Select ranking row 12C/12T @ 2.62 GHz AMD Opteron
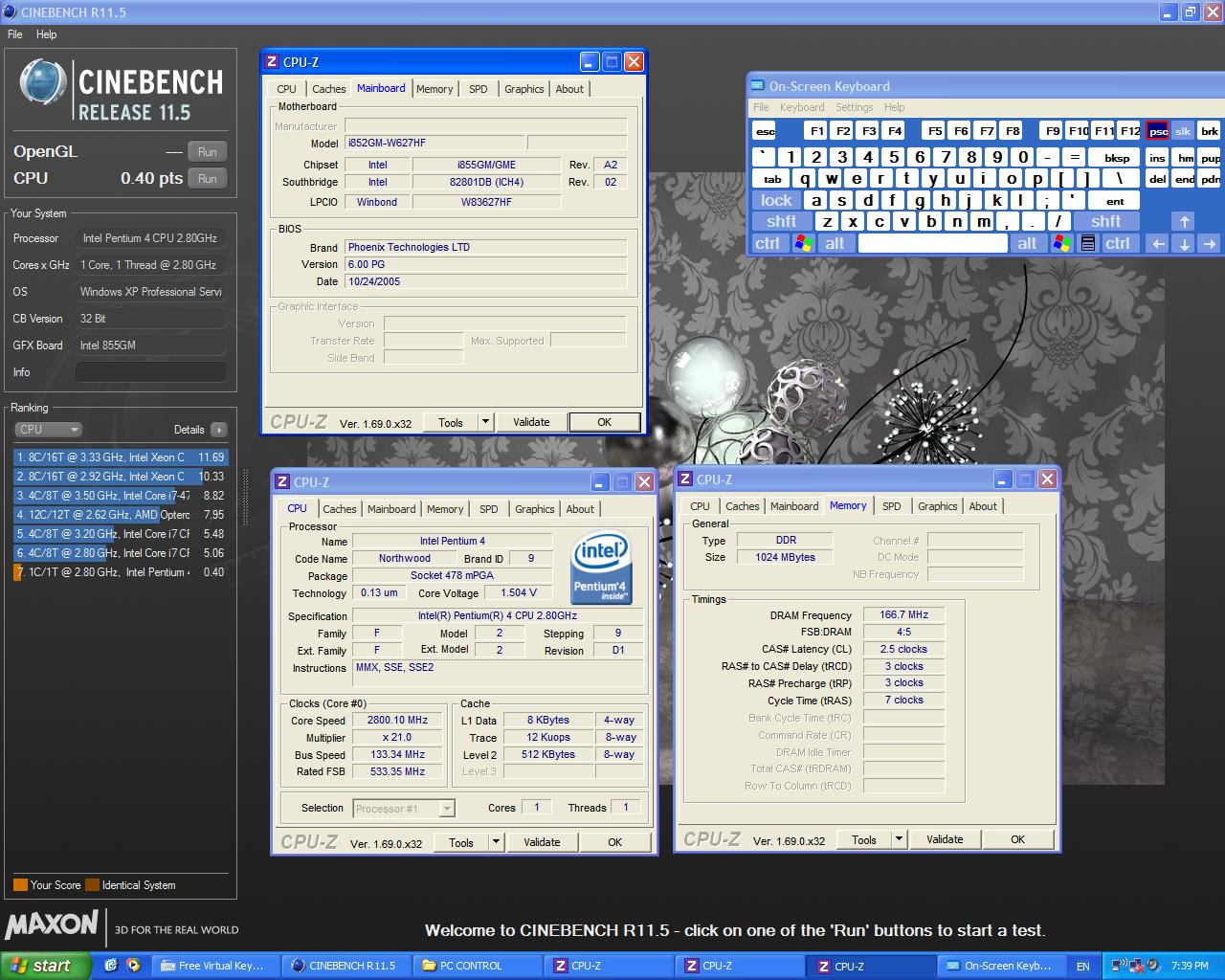 click(121, 515)
